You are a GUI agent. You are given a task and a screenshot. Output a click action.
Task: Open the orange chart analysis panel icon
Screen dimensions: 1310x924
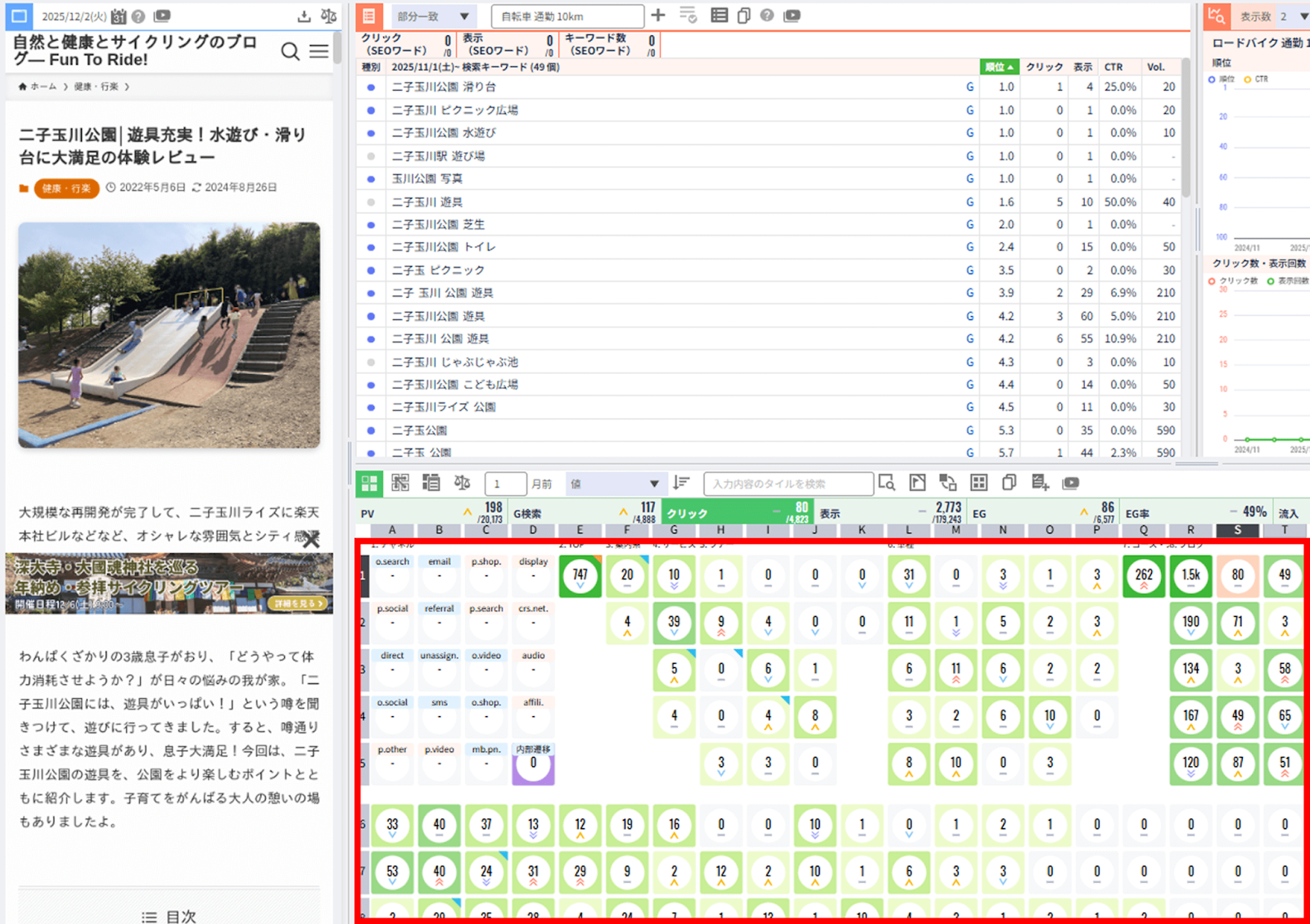pos(1217,16)
